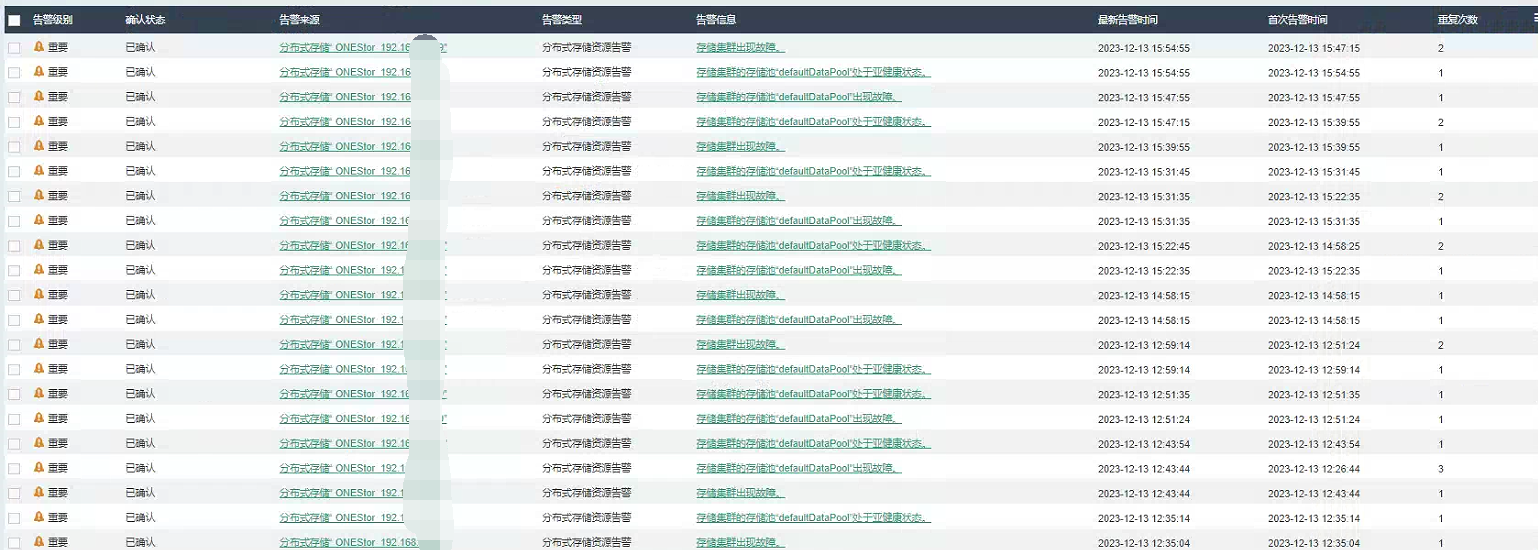The height and width of the screenshot is (550, 1538).
Task: Click the bell icon for the 12:35:14 alarm row
Action: [x=39, y=517]
